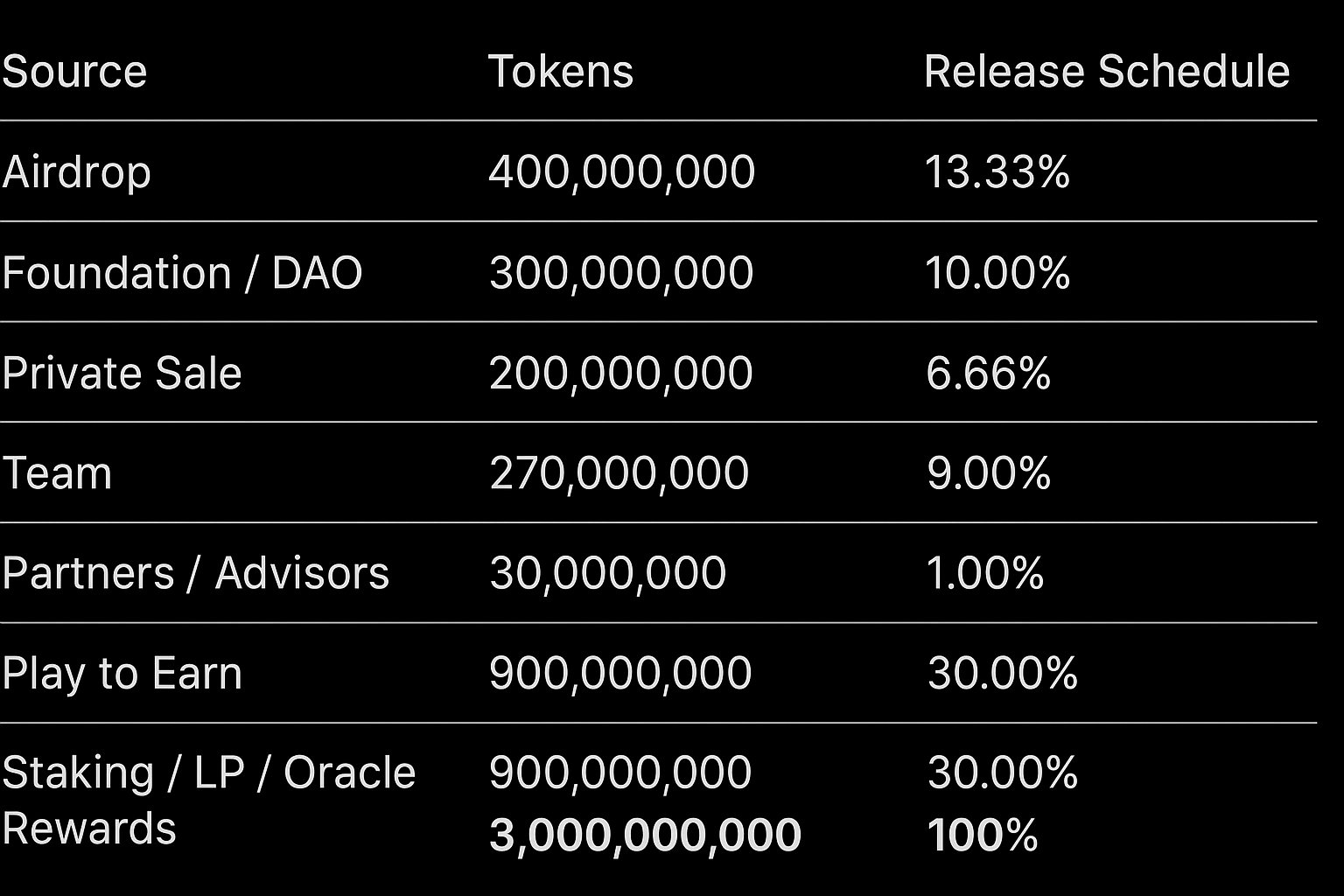Click the Source column header
Viewport: 1344px width, 896px height.
(x=74, y=71)
